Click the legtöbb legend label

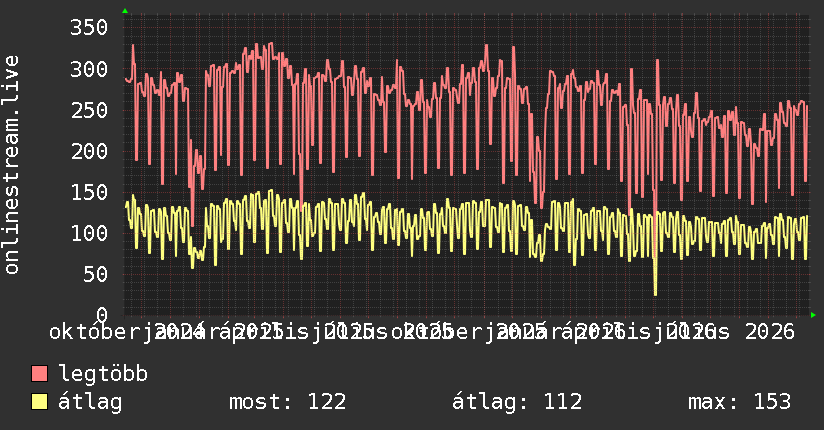tap(103, 374)
